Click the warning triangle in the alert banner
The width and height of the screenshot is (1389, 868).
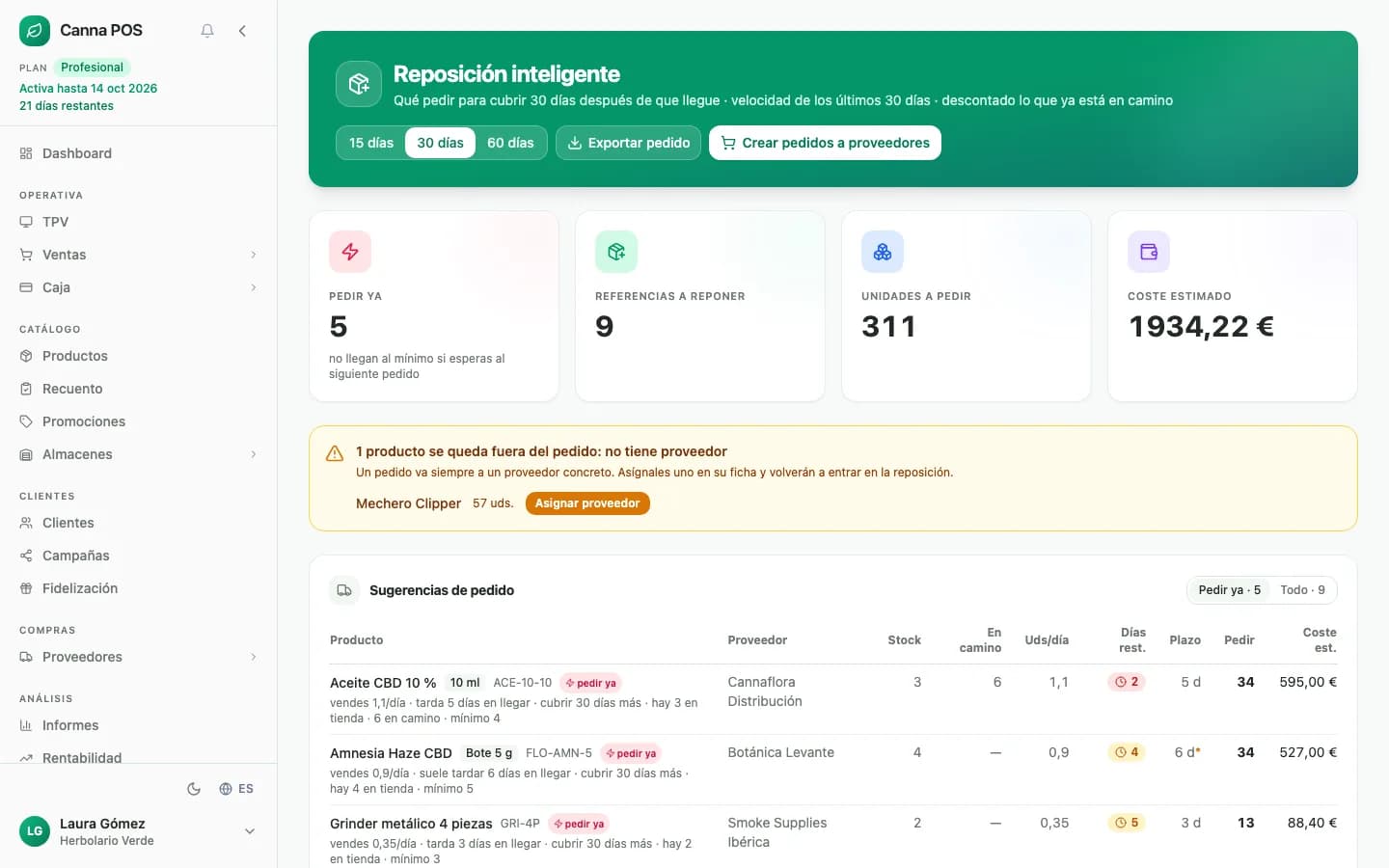[335, 453]
